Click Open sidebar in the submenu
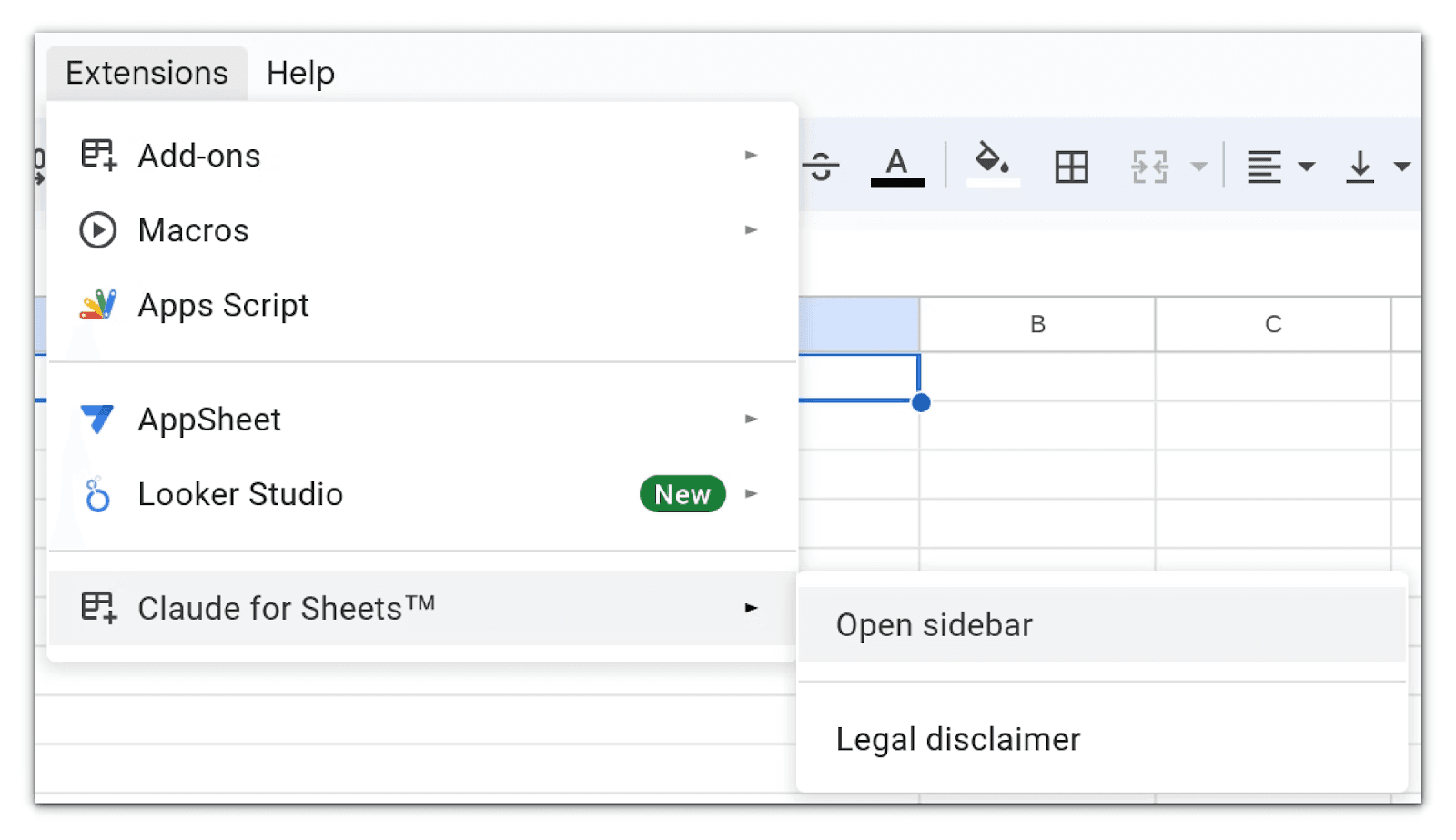The width and height of the screenshot is (1456, 840). click(x=935, y=625)
